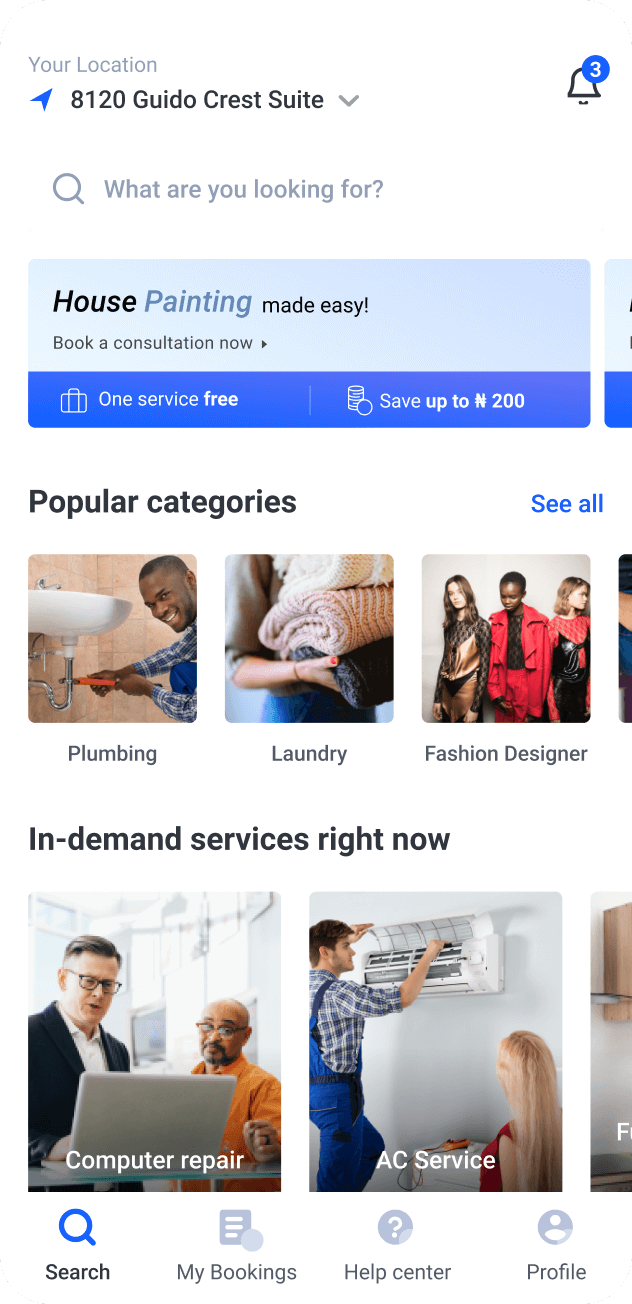
Task: Expand the location dropdown chevron
Action: pyautogui.click(x=348, y=101)
